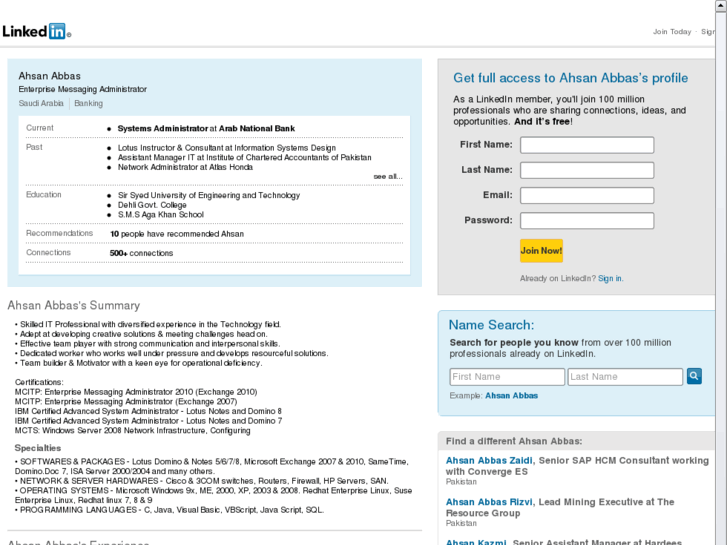The image size is (727, 545).
Task: Click Network Administrator at Atlas Honda
Action: [185, 167]
